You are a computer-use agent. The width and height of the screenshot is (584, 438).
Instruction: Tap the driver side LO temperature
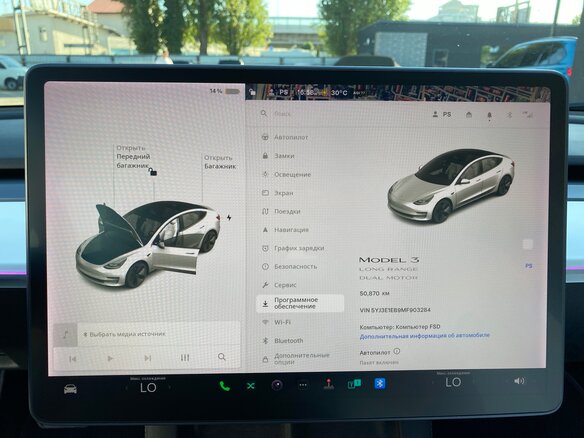148,388
